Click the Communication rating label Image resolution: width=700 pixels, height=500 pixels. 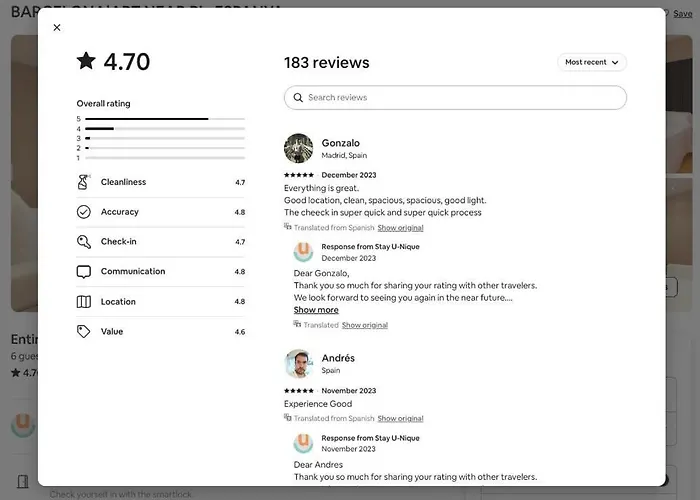tap(133, 271)
